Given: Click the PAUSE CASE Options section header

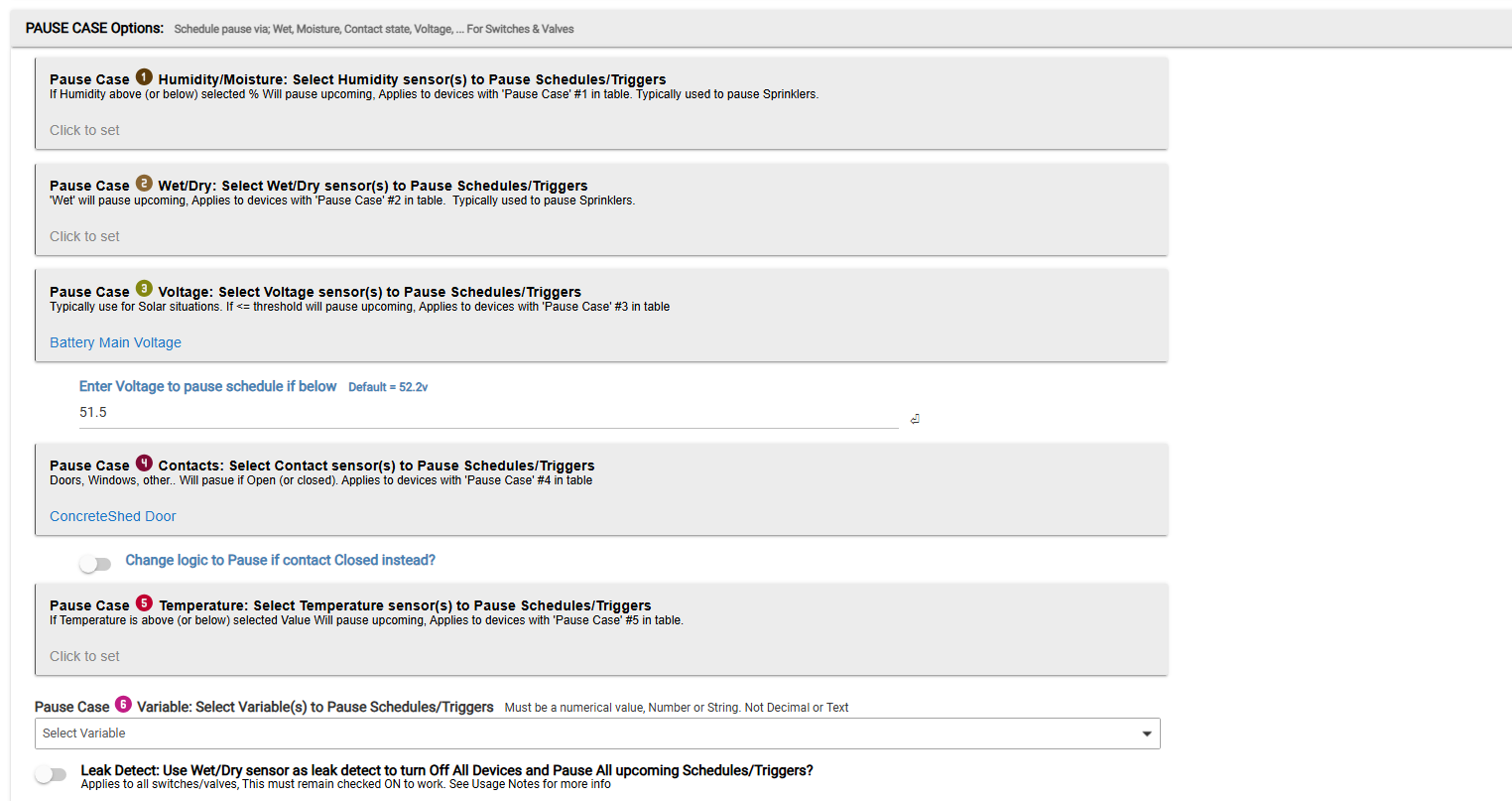Looking at the screenshot, I should click(94, 28).
